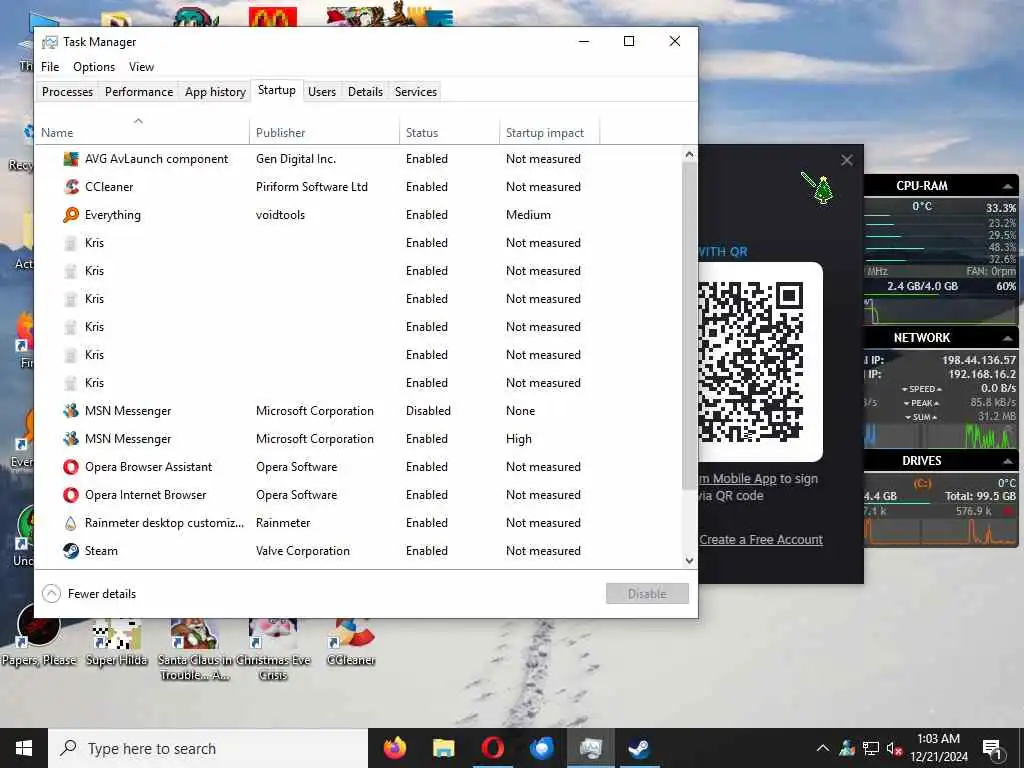
Task: Sort by the Publisher column header
Action: (325, 133)
